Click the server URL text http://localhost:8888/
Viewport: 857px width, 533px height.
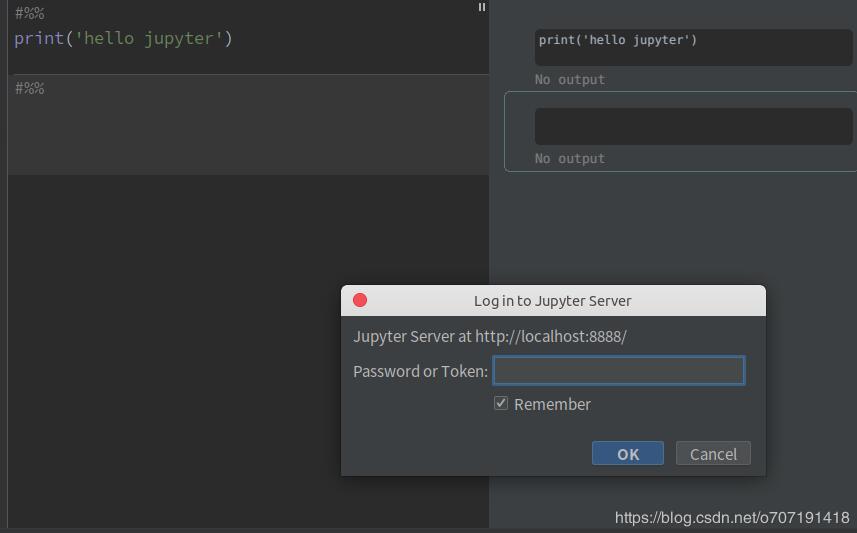point(551,336)
